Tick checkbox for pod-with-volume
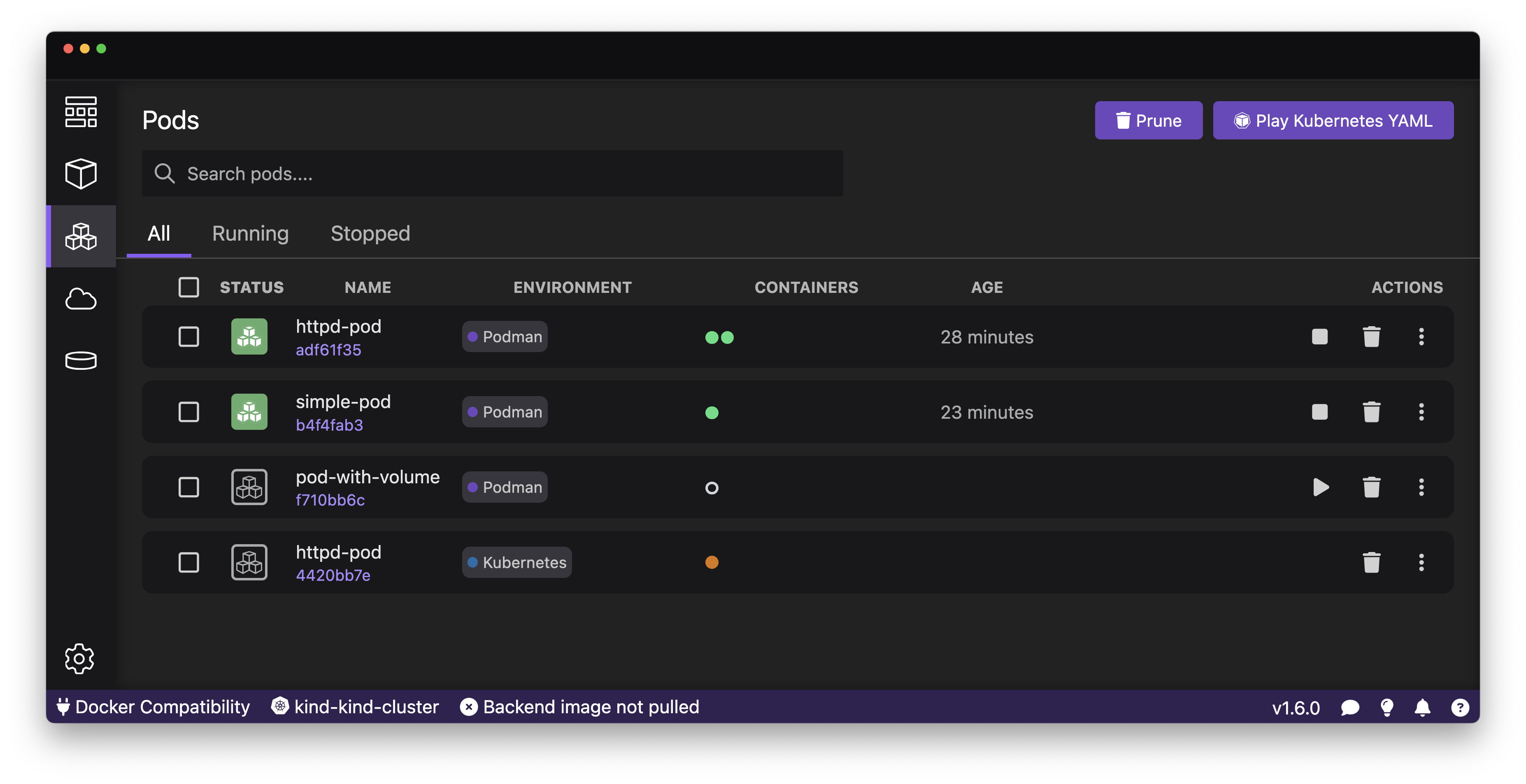This screenshot has width=1526, height=784. click(x=189, y=487)
